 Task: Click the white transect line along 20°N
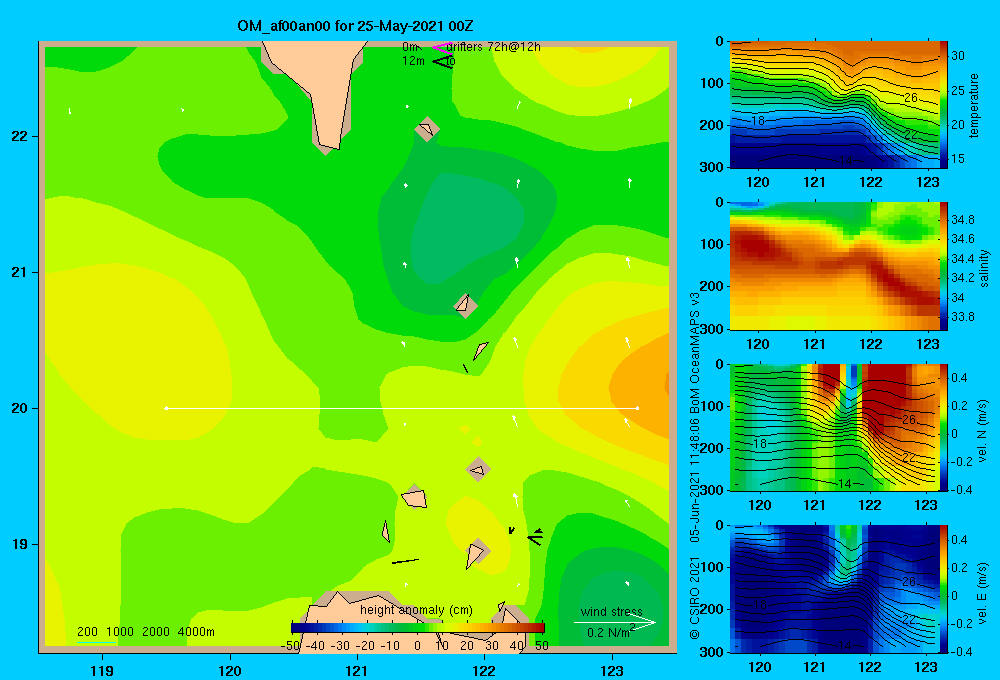click(x=402, y=408)
